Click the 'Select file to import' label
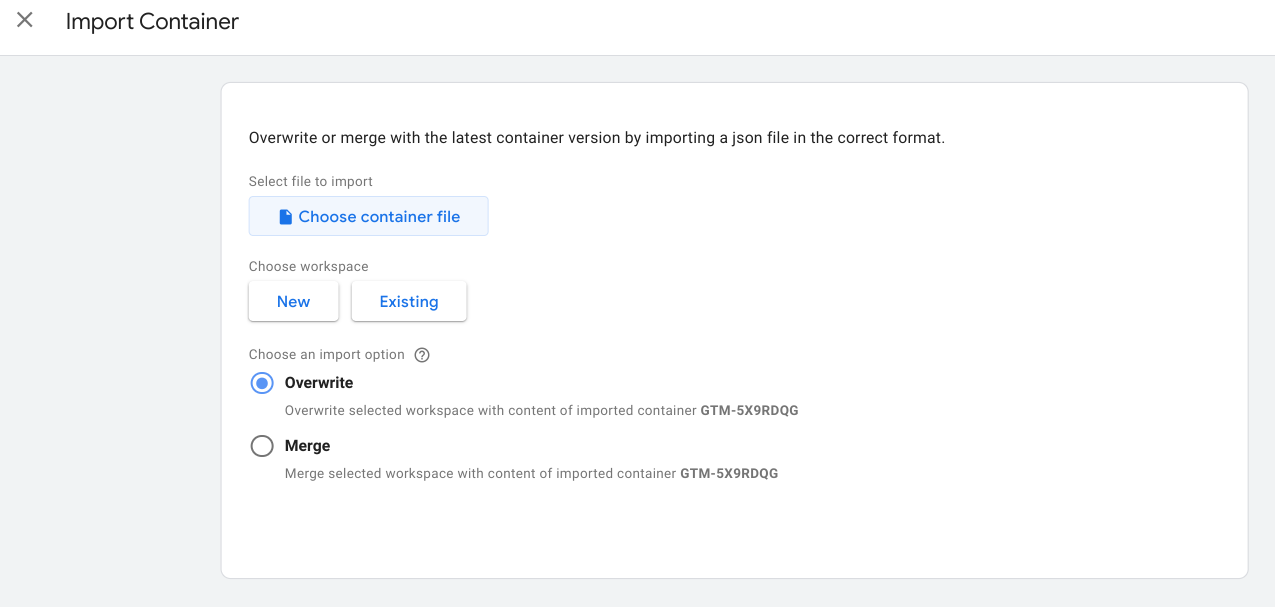The image size is (1275, 607). pos(311,182)
